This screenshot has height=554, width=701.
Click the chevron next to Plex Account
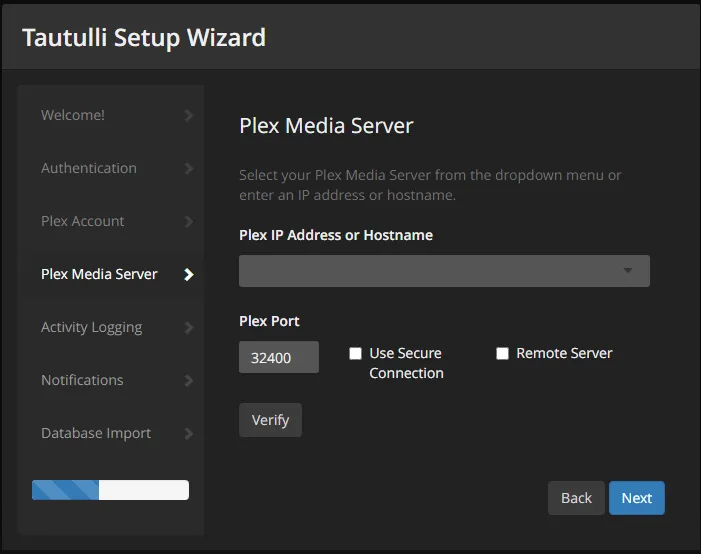189,221
